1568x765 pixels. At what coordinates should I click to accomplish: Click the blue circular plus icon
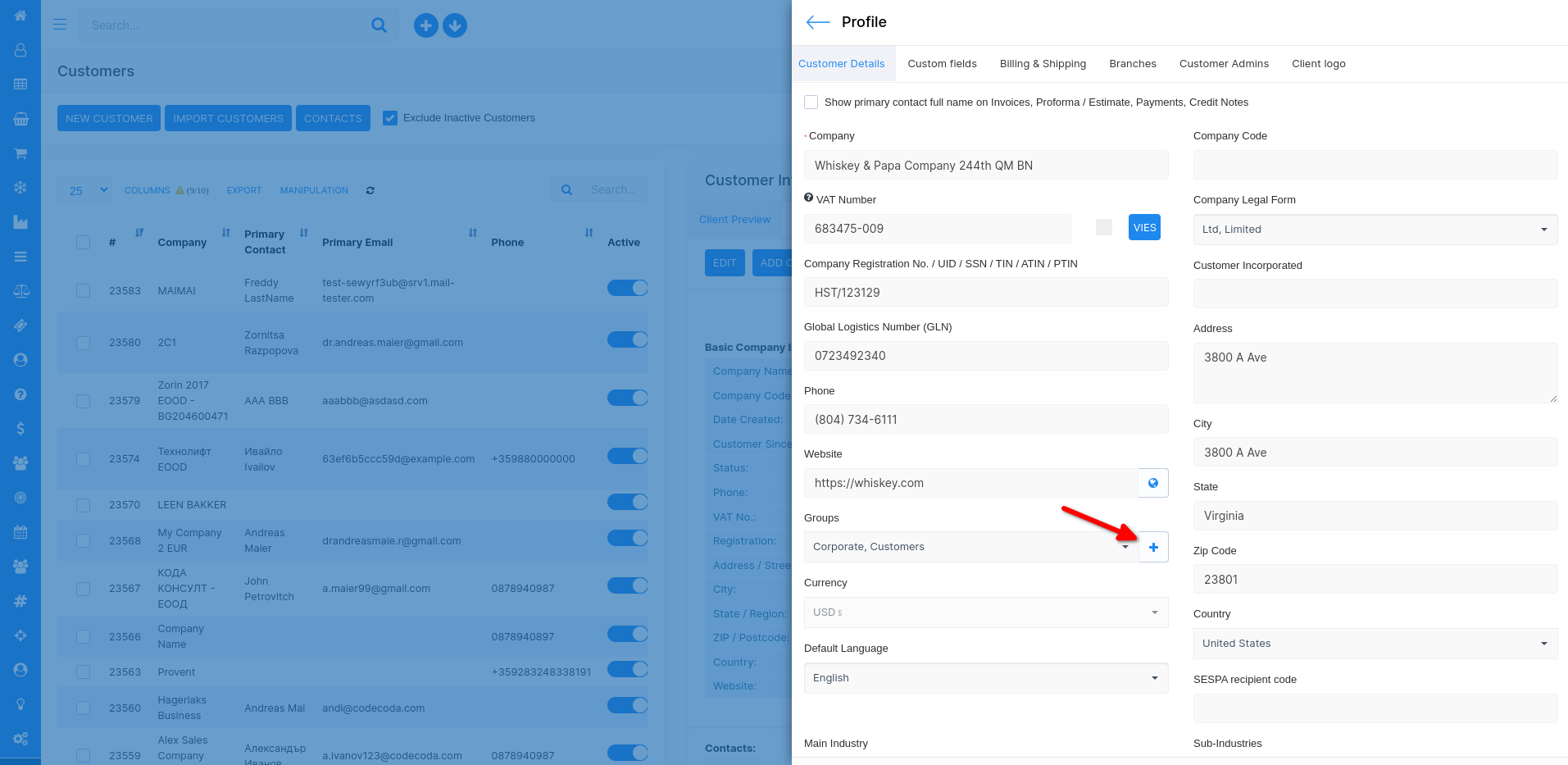pyautogui.click(x=425, y=25)
